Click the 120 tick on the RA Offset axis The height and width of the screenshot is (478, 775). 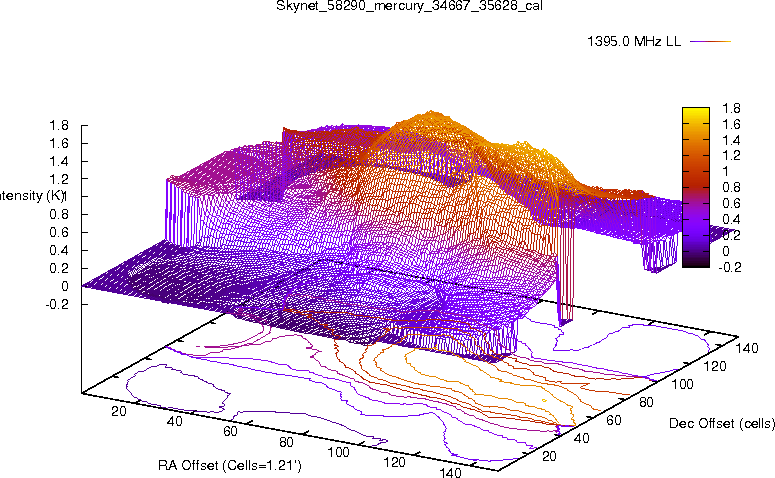tap(394, 462)
